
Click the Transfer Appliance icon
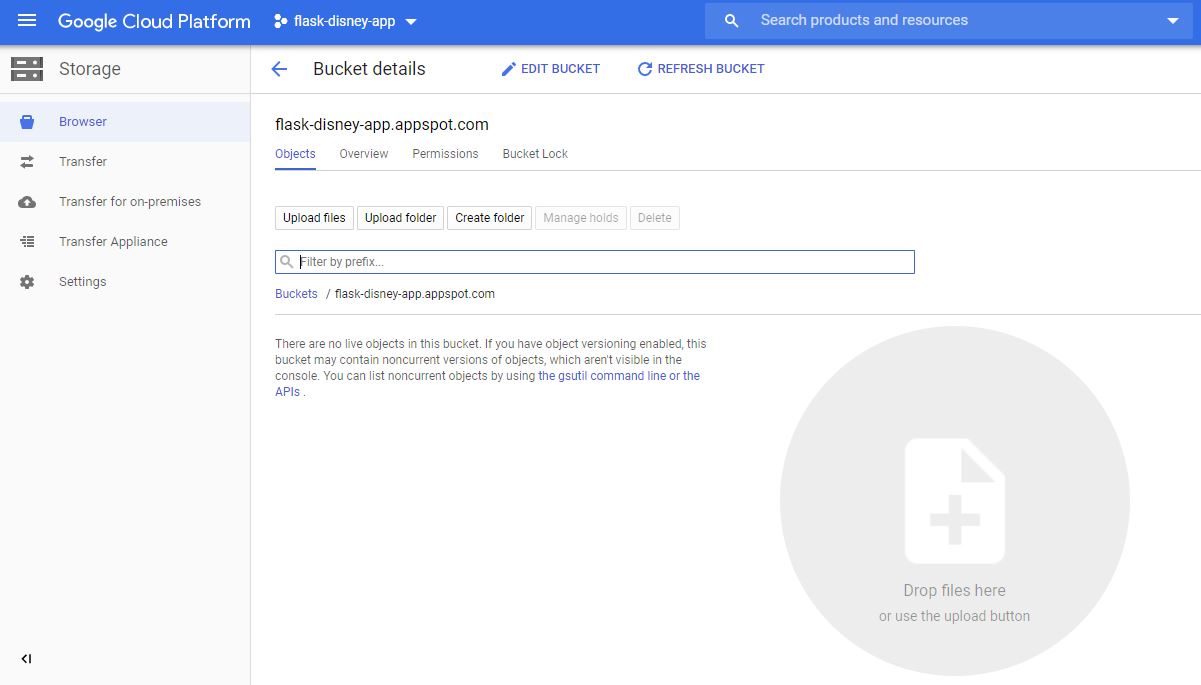click(x=27, y=242)
